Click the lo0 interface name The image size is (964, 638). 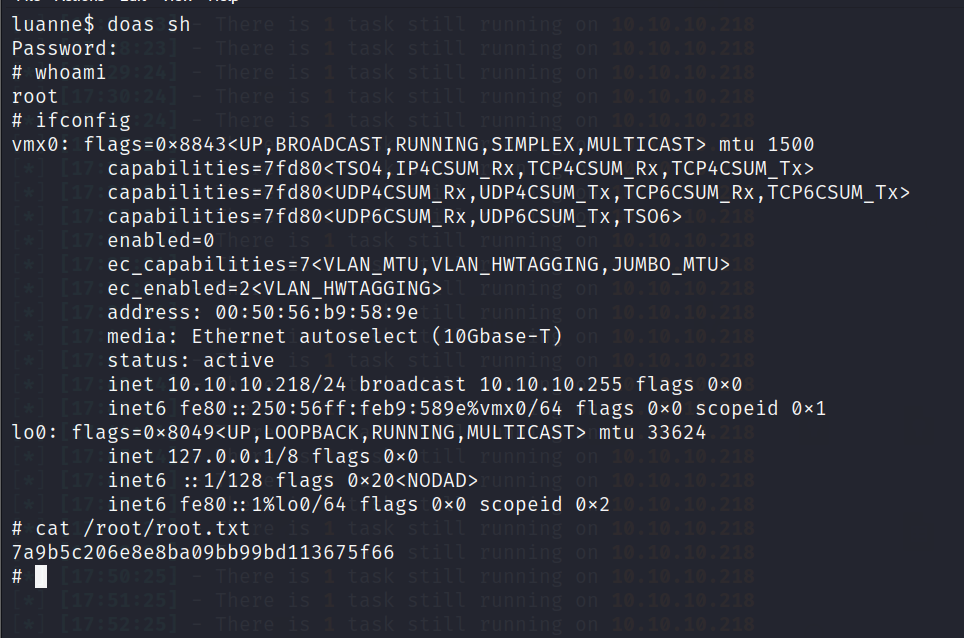29,432
